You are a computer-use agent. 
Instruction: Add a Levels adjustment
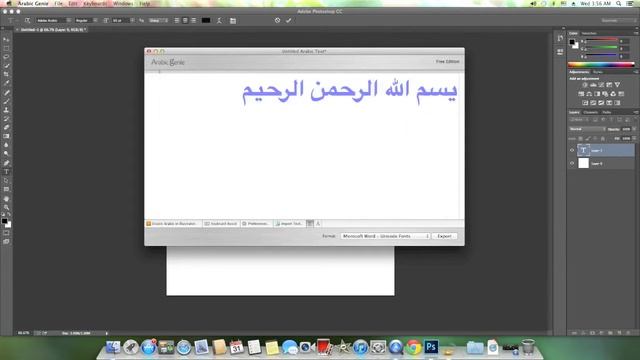tap(593, 85)
